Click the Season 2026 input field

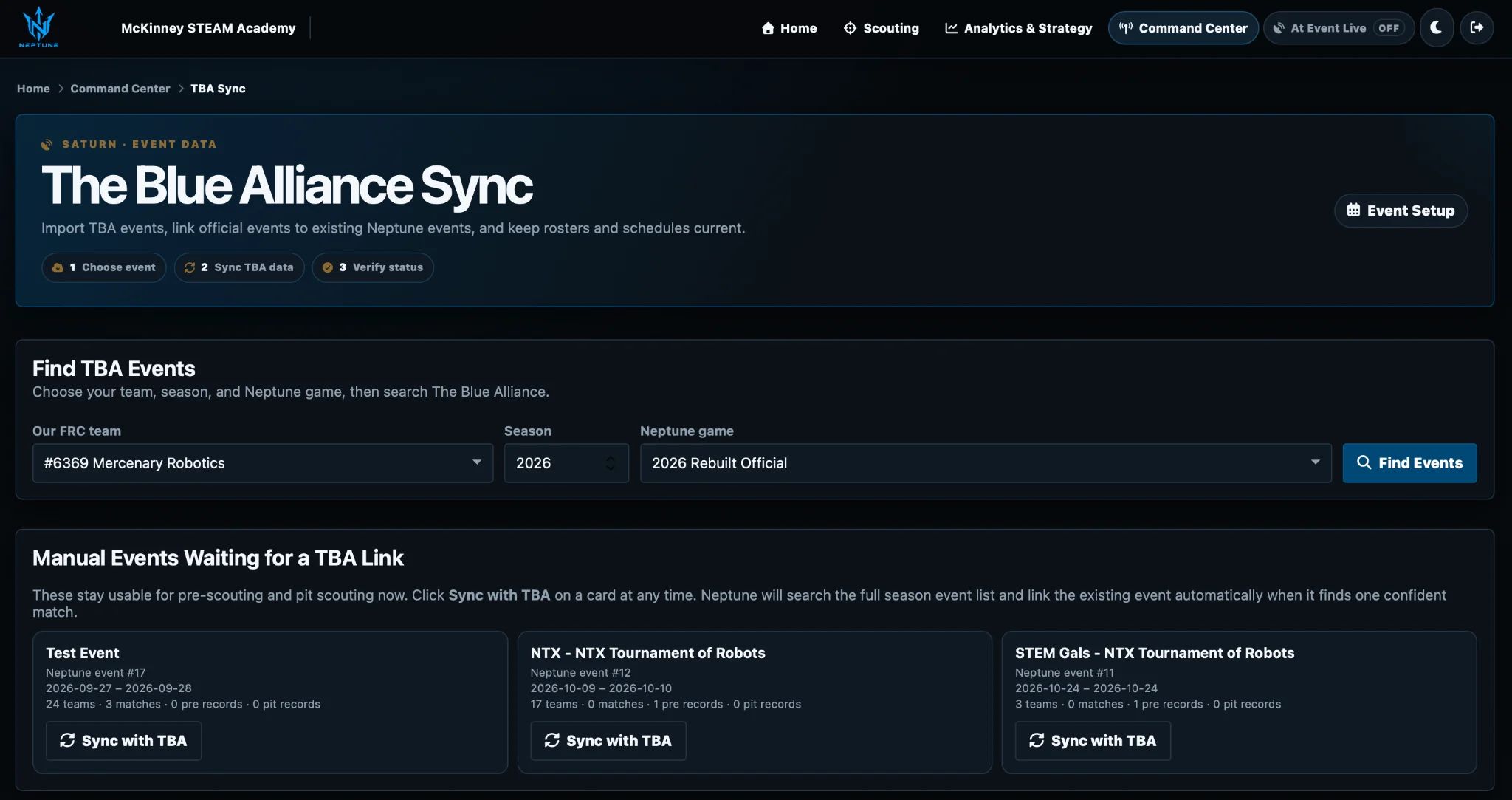[x=566, y=463]
